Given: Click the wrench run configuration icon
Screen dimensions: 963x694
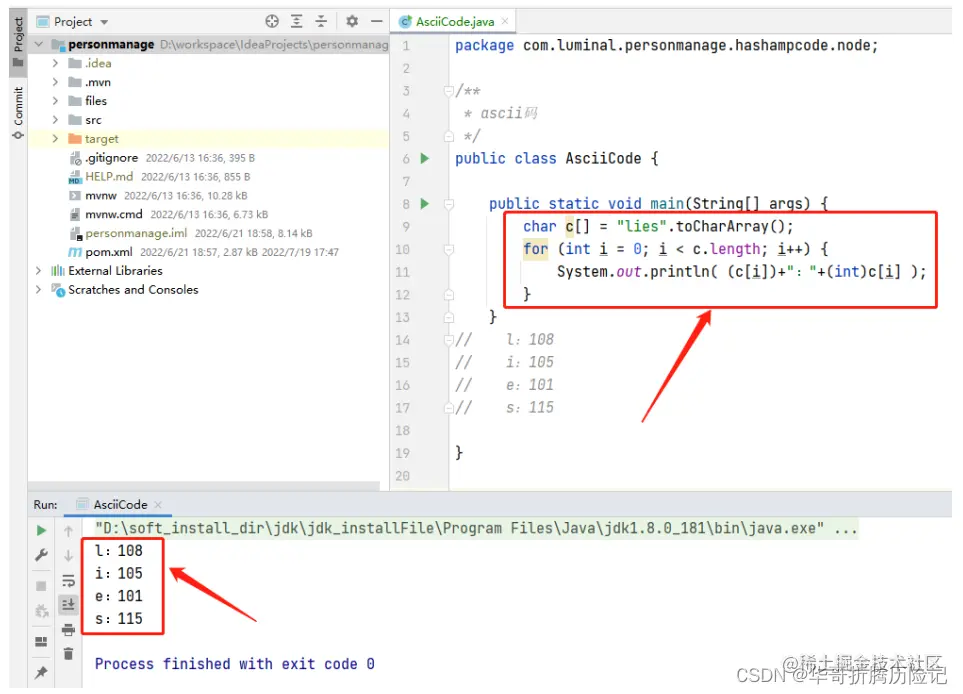Looking at the screenshot, I should pos(41,555).
